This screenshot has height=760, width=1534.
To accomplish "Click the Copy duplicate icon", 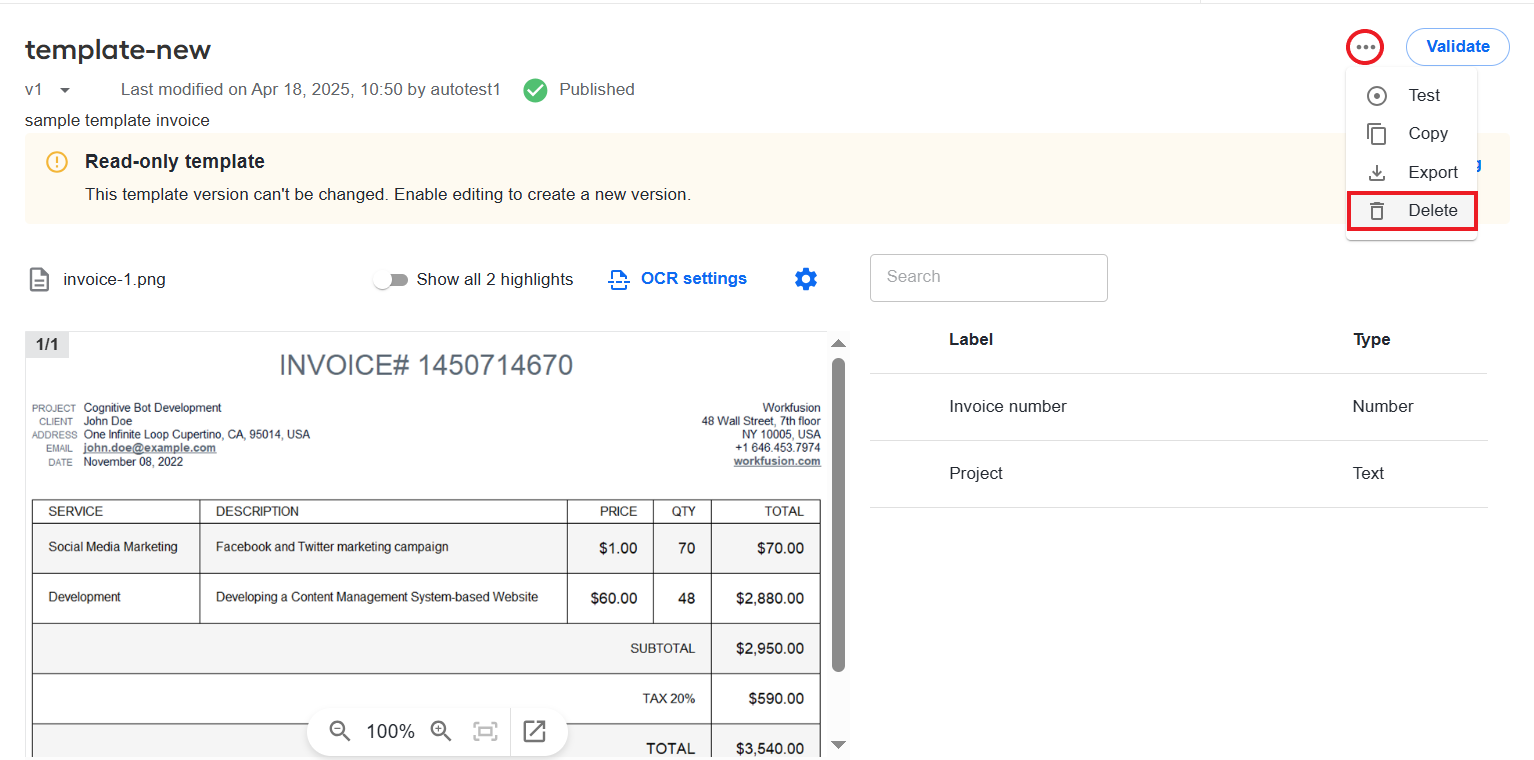I will [x=1377, y=134].
